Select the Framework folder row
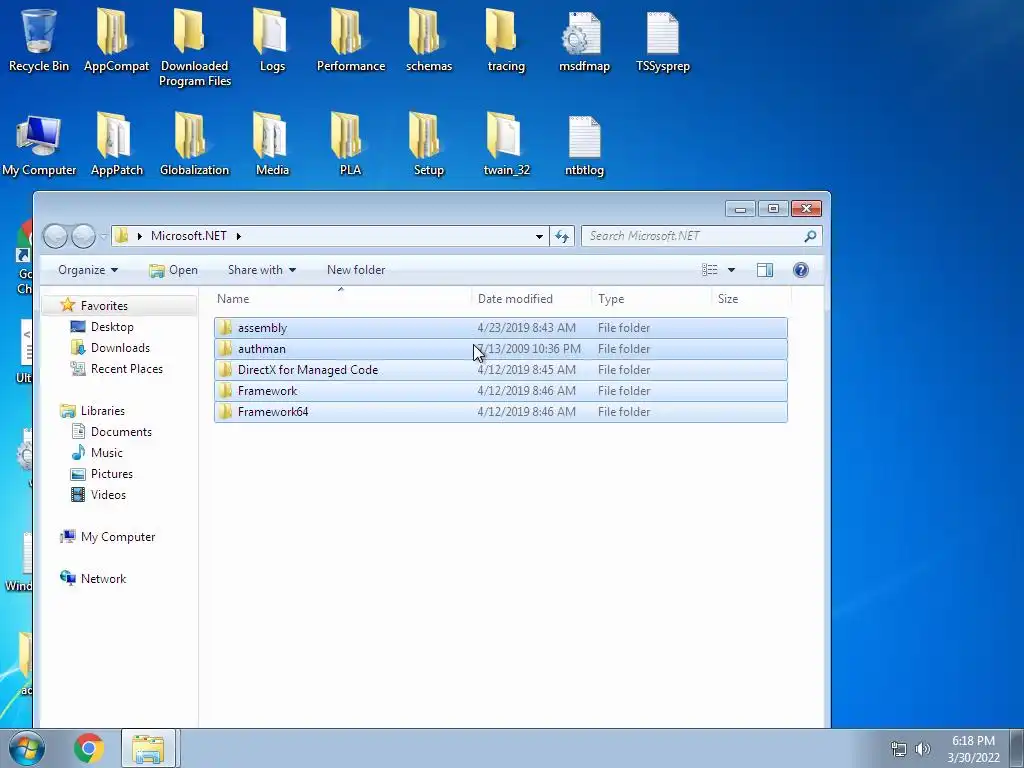This screenshot has width=1024, height=768. pos(500,391)
